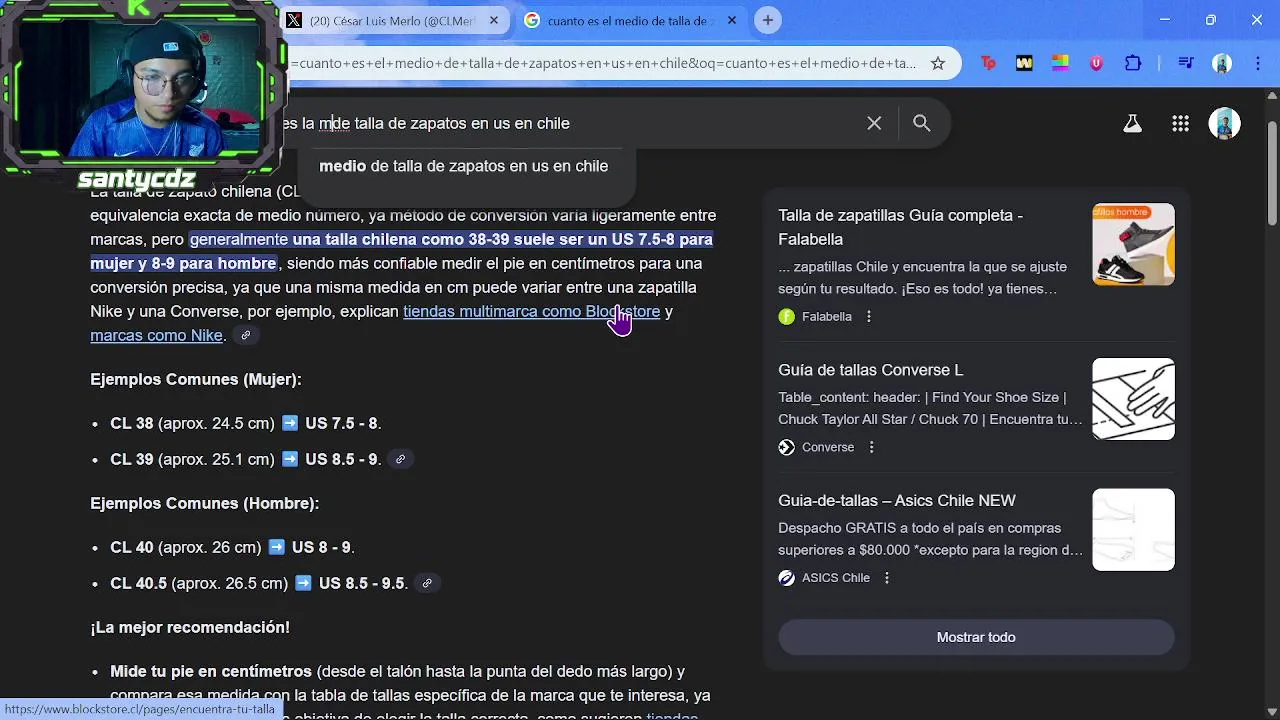Click the Falabella sneaker thumbnail
This screenshot has height=720, width=1280.
pyautogui.click(x=1133, y=244)
